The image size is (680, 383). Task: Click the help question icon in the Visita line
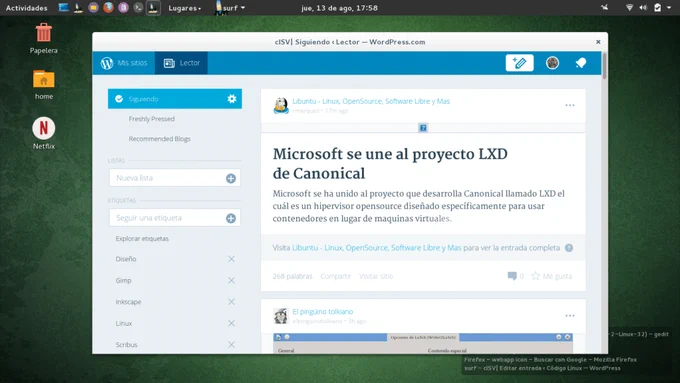tap(569, 248)
